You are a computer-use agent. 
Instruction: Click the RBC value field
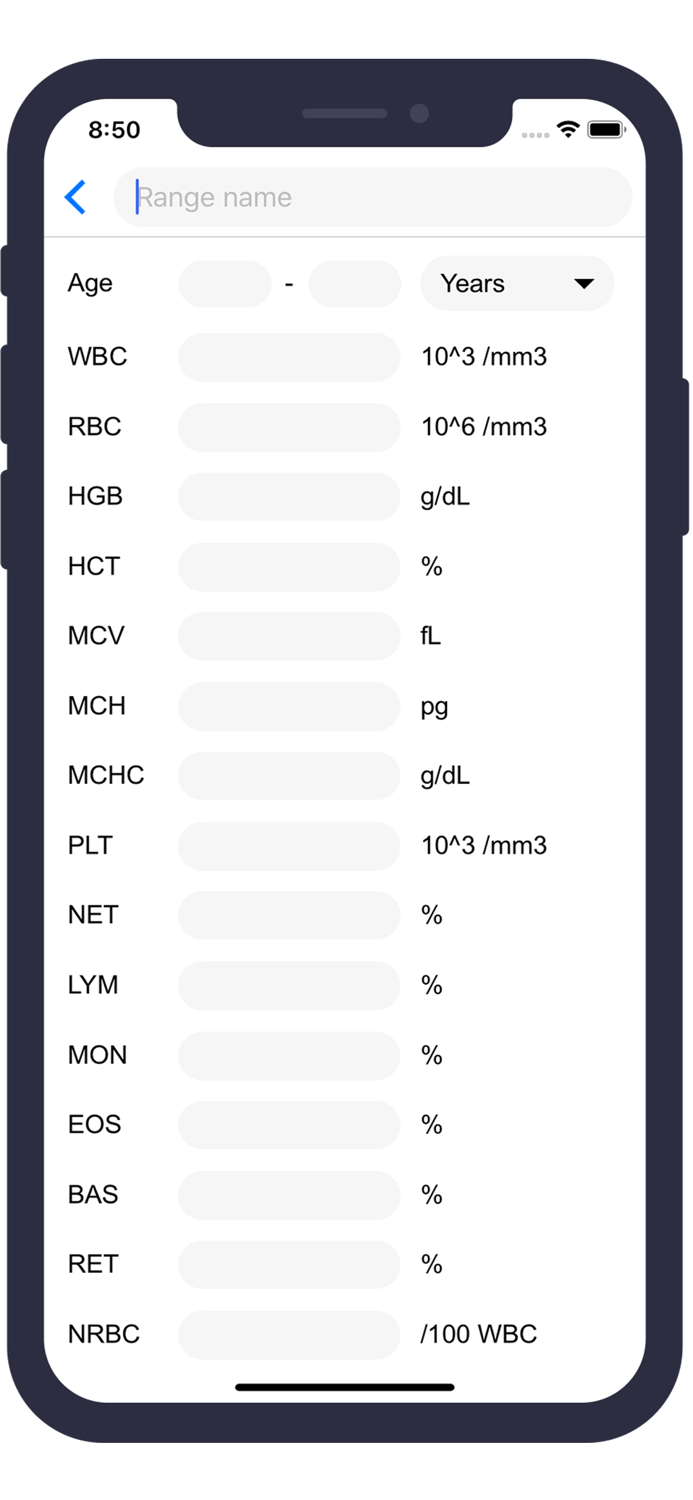click(288, 427)
